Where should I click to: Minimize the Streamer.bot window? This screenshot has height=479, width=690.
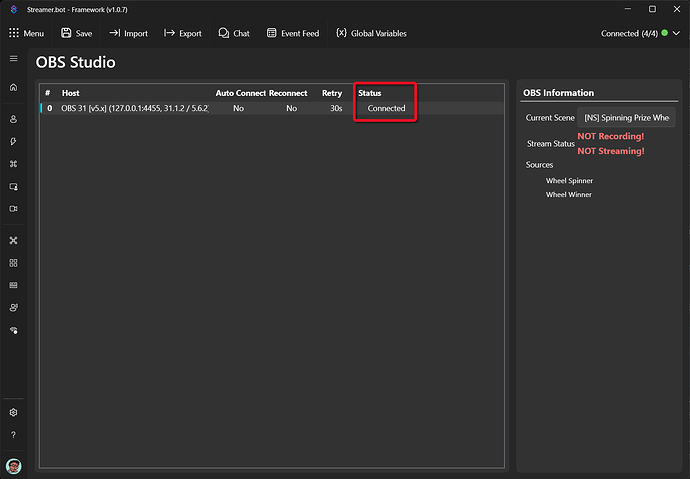[628, 9]
